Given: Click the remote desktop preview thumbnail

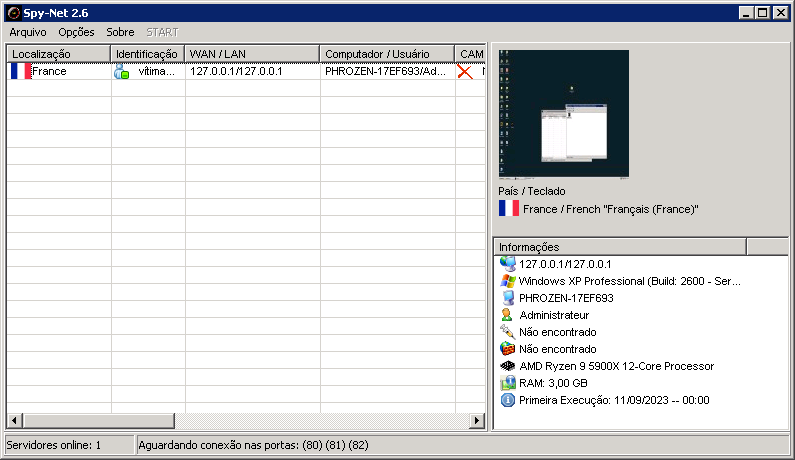Looking at the screenshot, I should point(563,114).
